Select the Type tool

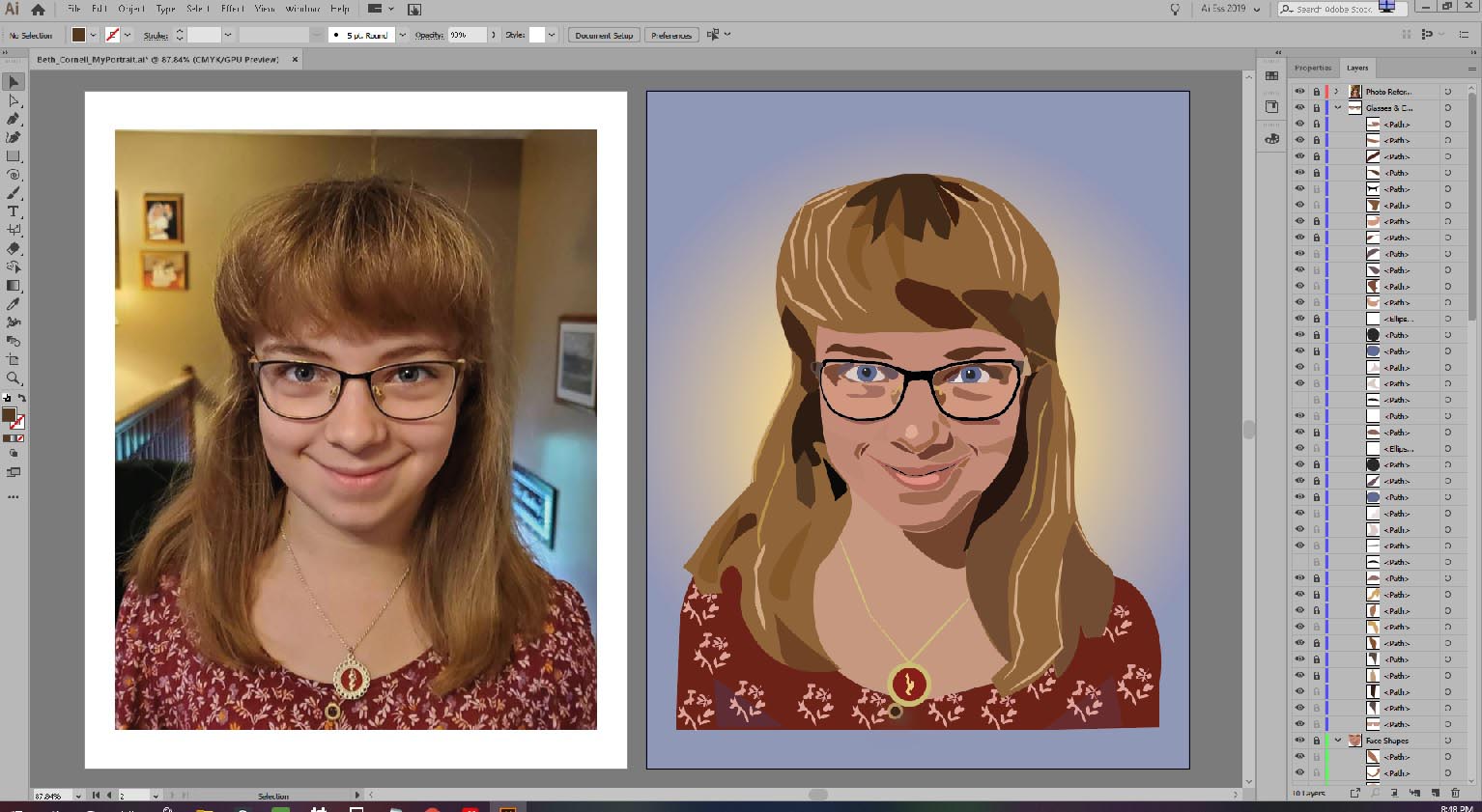click(14, 211)
